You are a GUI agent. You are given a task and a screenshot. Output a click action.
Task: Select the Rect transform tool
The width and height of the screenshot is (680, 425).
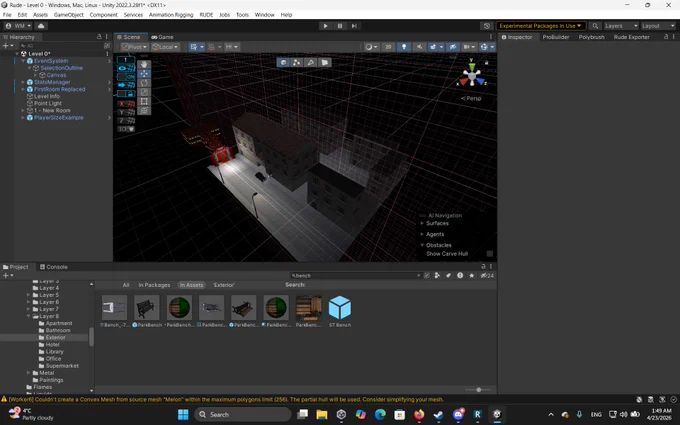coord(144,101)
